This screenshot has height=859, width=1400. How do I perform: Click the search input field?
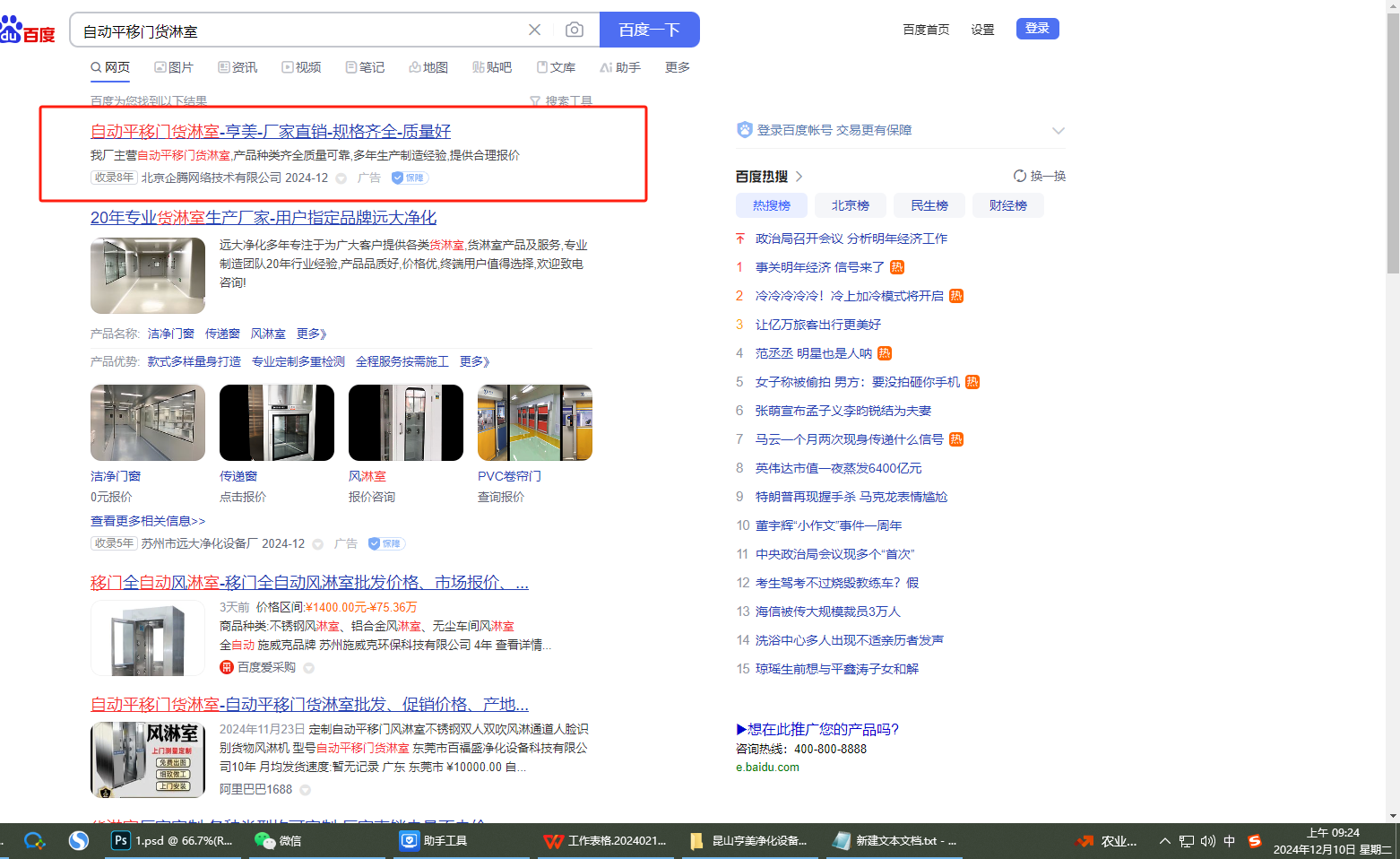pos(300,30)
